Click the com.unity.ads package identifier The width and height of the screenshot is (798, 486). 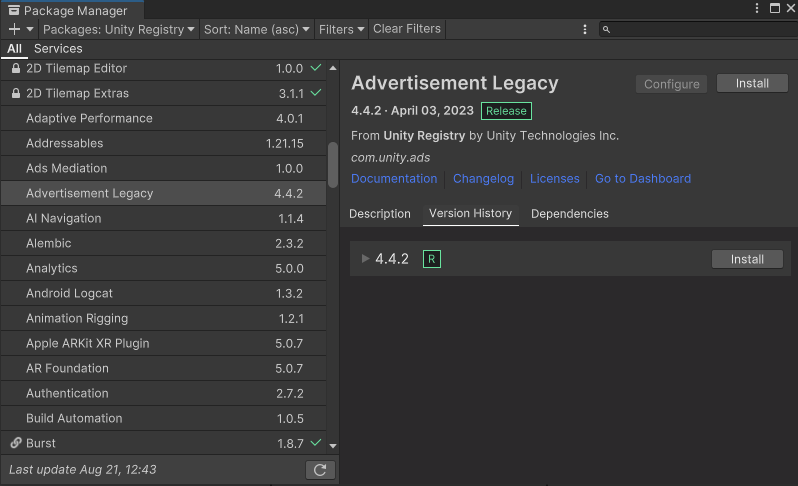pos(390,158)
